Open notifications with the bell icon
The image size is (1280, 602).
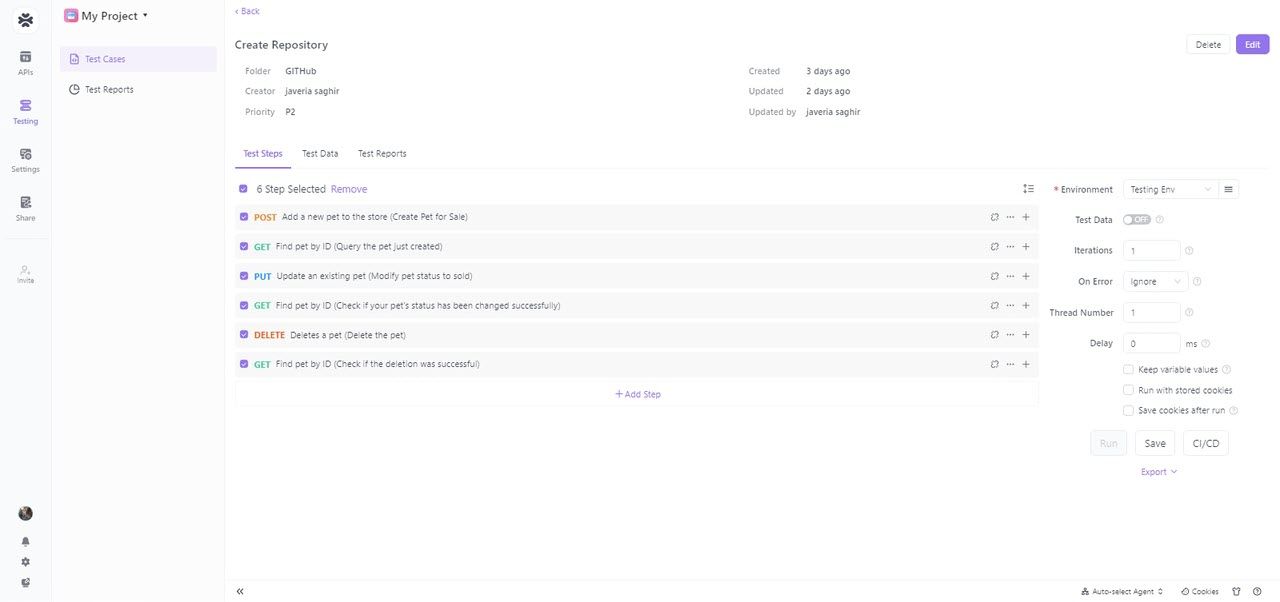tap(25, 541)
